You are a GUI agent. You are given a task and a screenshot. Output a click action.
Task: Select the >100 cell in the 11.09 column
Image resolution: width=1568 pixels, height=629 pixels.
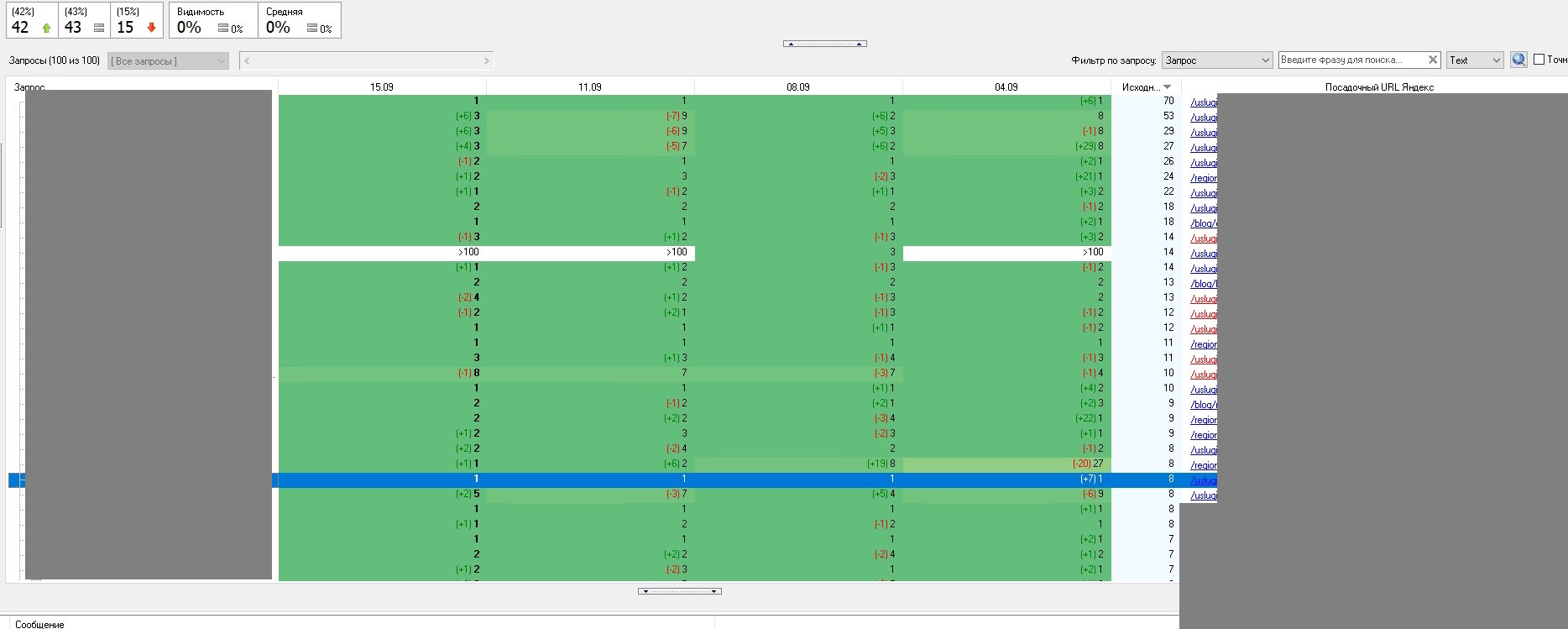point(590,252)
